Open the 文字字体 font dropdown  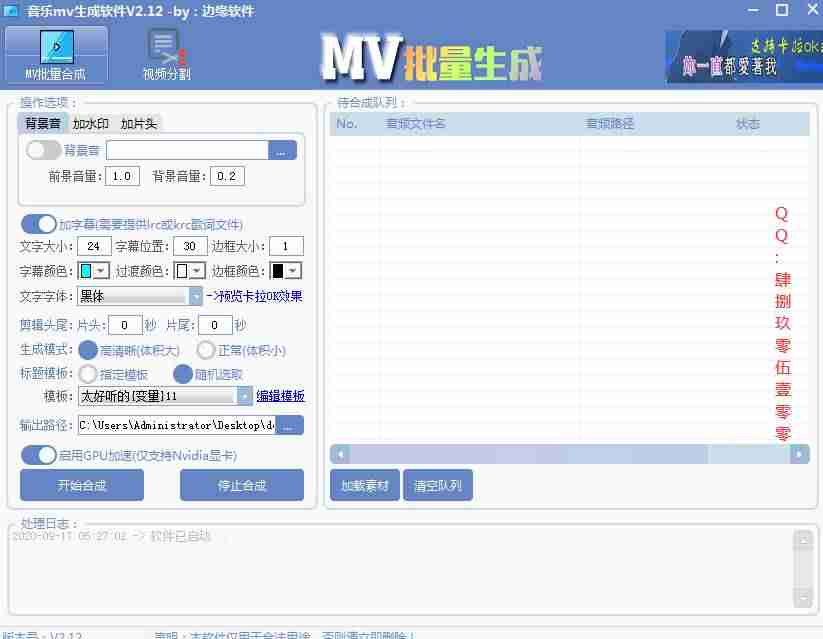pos(140,296)
